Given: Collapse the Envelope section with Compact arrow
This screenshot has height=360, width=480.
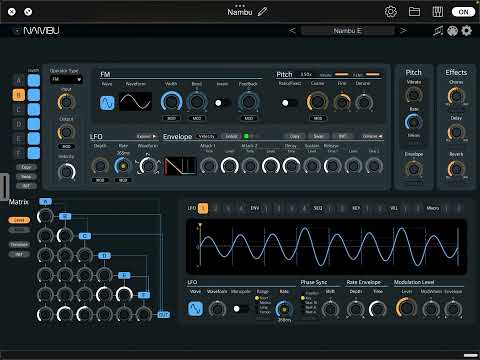Looking at the screenshot, I should (372, 136).
